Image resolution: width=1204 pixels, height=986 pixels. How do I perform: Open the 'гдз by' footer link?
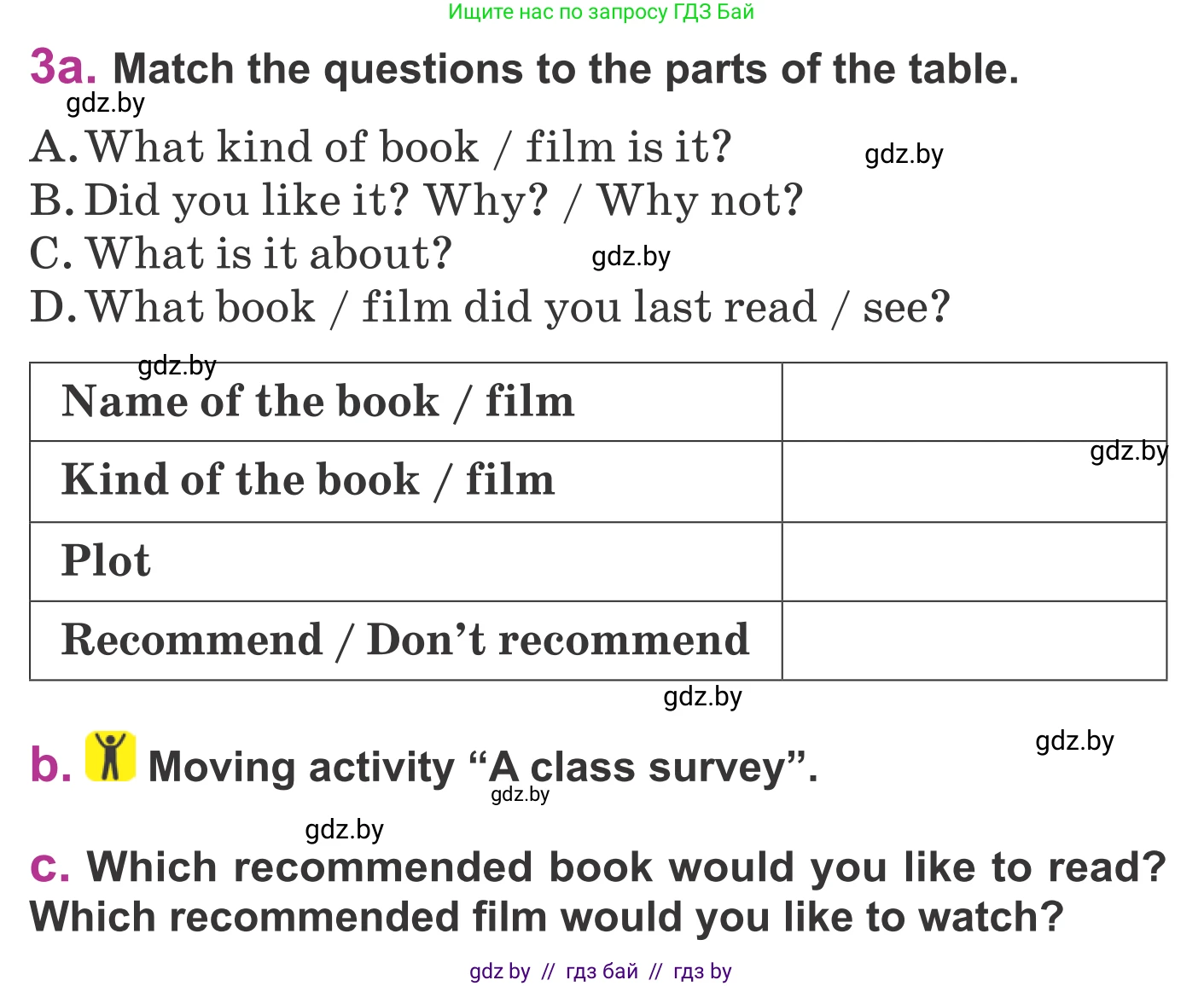click(702, 971)
